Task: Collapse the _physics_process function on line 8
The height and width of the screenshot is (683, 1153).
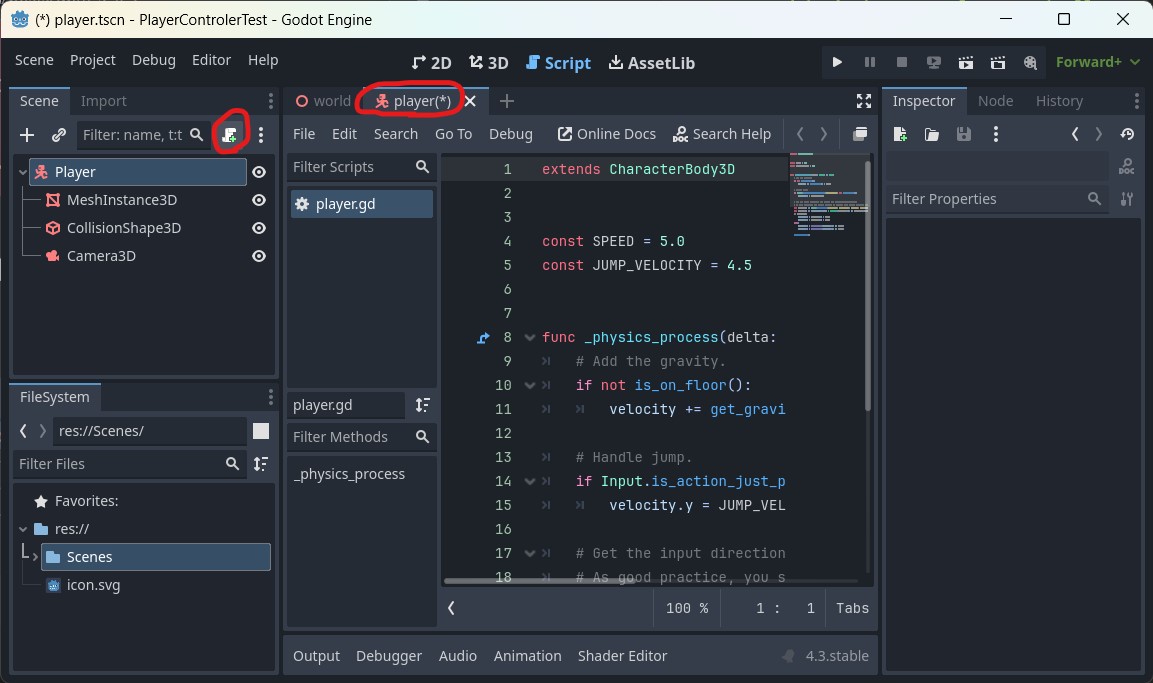Action: tap(529, 337)
